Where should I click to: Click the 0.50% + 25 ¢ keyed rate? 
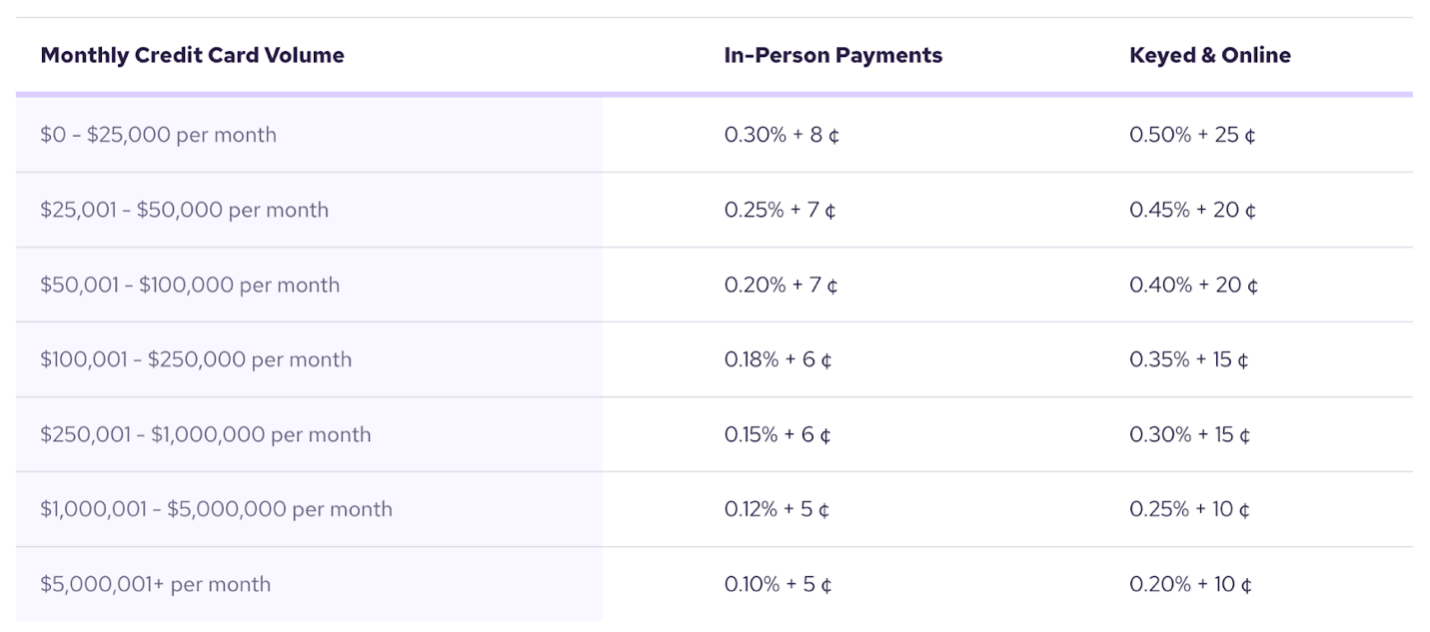coord(1192,134)
